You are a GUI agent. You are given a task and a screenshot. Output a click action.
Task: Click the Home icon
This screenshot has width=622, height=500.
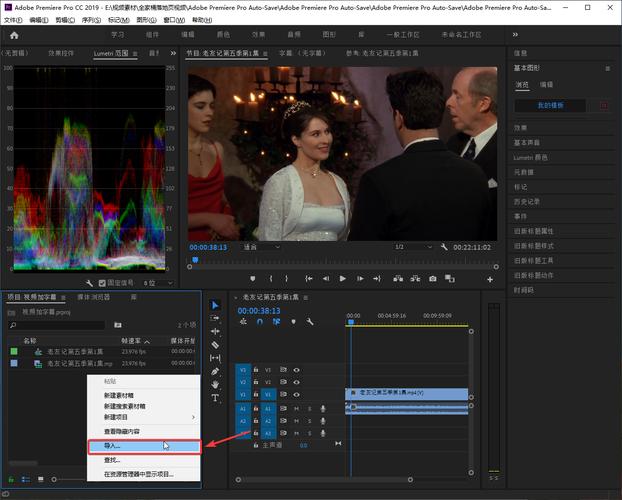click(x=14, y=35)
